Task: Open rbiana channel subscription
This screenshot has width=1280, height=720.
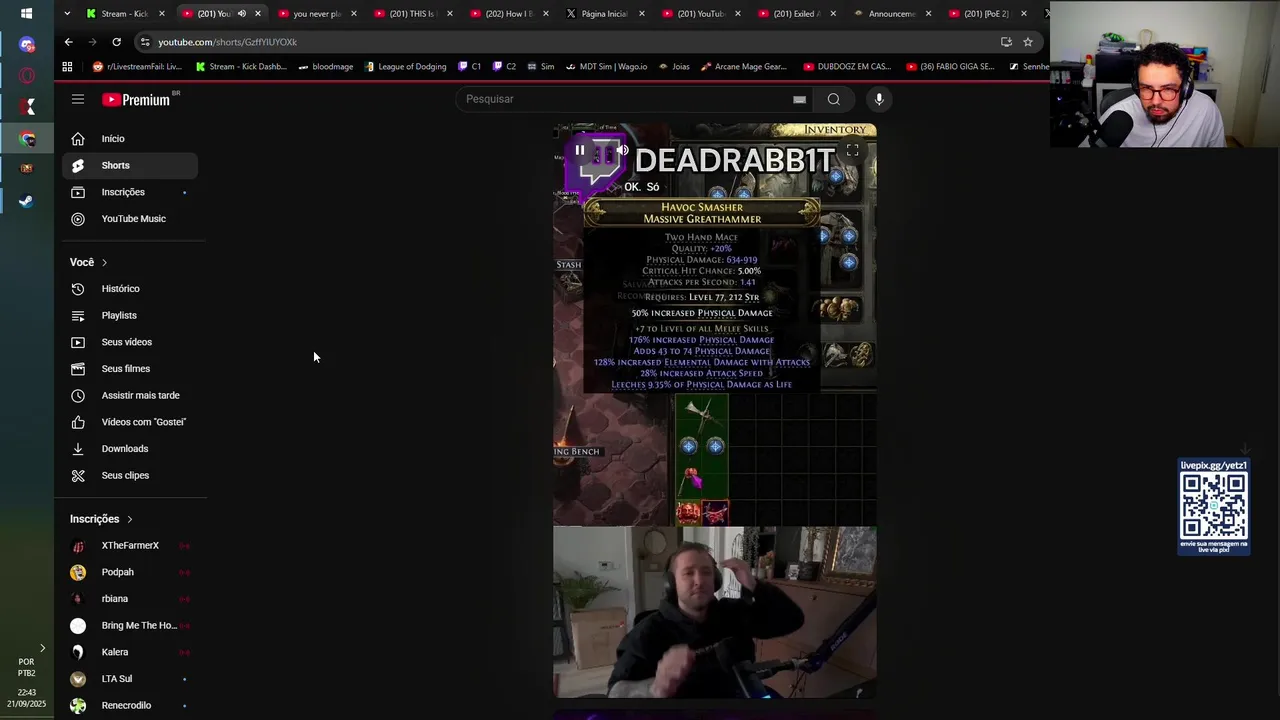Action: pyautogui.click(x=130, y=599)
